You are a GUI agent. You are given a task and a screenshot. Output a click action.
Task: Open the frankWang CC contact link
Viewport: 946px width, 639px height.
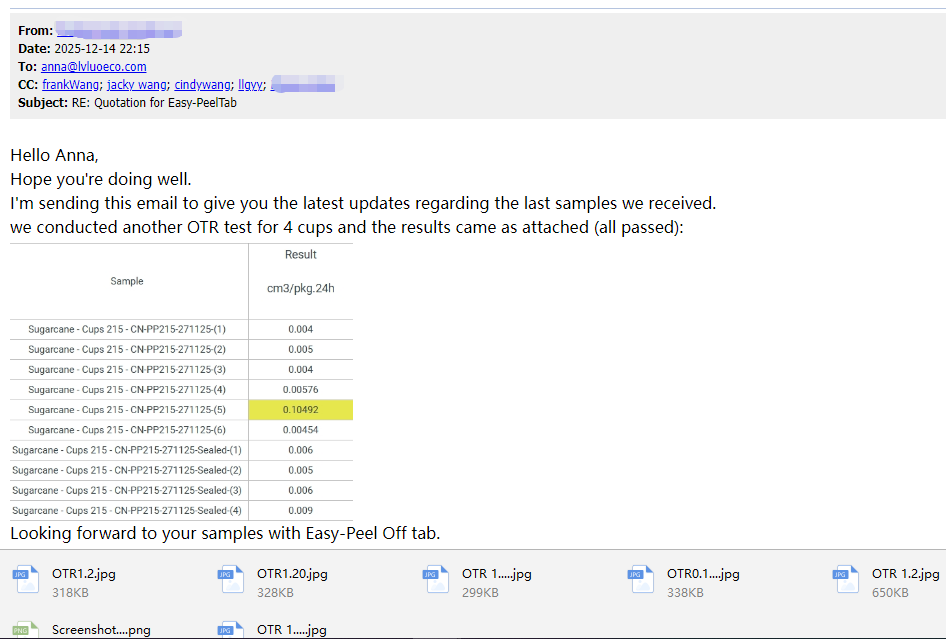click(71, 85)
